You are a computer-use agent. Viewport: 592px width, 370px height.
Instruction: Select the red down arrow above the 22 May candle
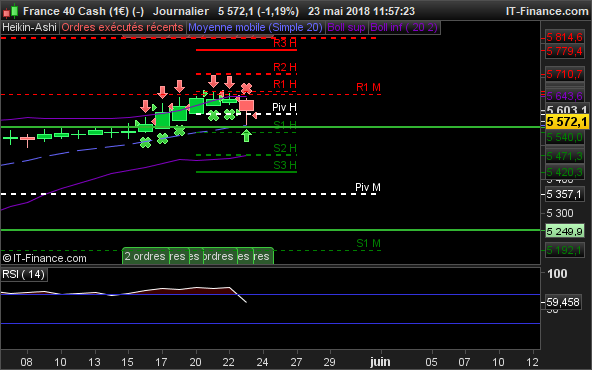point(229,82)
